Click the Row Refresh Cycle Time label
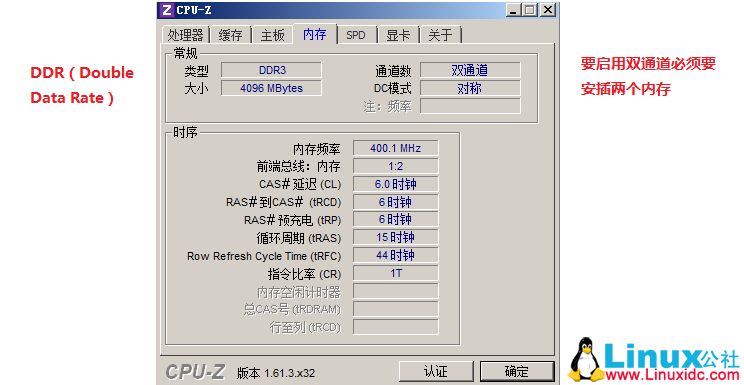This screenshot has height=385, width=744. point(264,256)
